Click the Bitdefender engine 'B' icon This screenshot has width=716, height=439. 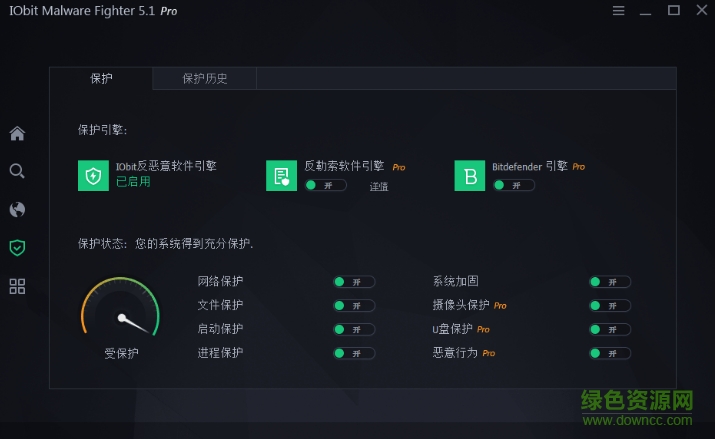click(469, 175)
